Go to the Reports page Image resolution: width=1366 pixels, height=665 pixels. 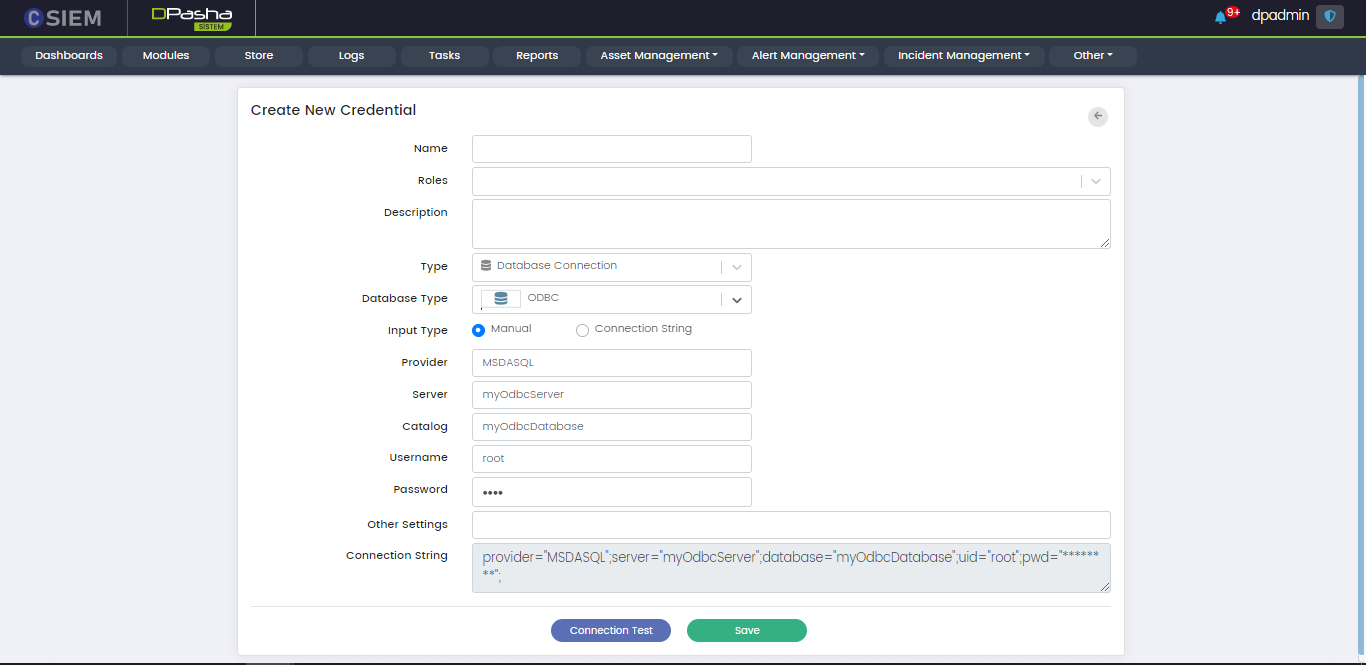pos(537,56)
